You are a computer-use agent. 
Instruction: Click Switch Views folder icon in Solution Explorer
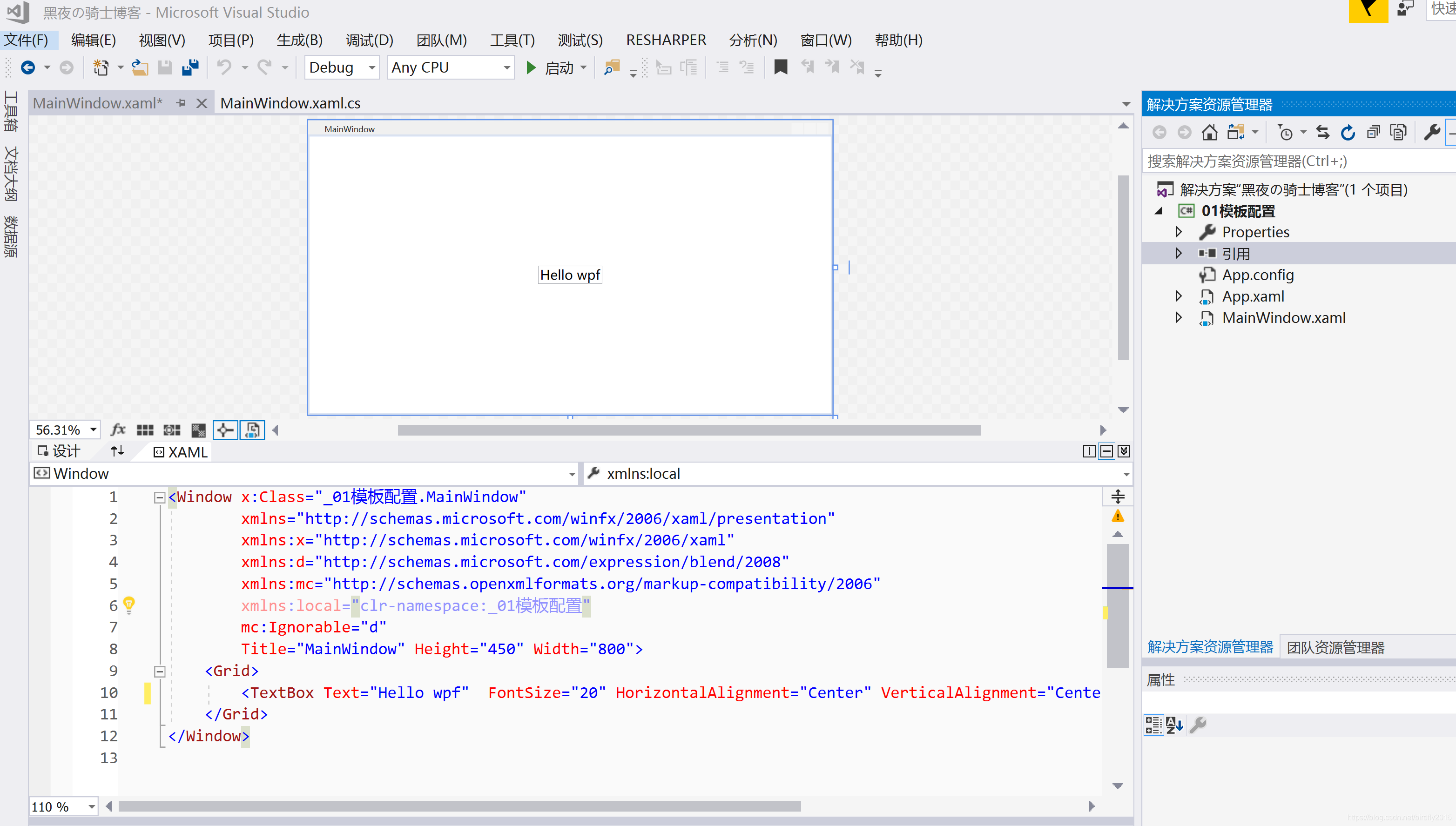coord(1235,133)
